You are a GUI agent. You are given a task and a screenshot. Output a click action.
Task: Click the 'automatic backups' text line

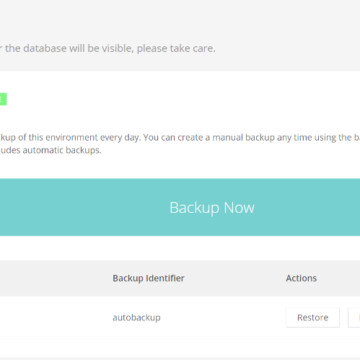pyautogui.click(x=50, y=150)
